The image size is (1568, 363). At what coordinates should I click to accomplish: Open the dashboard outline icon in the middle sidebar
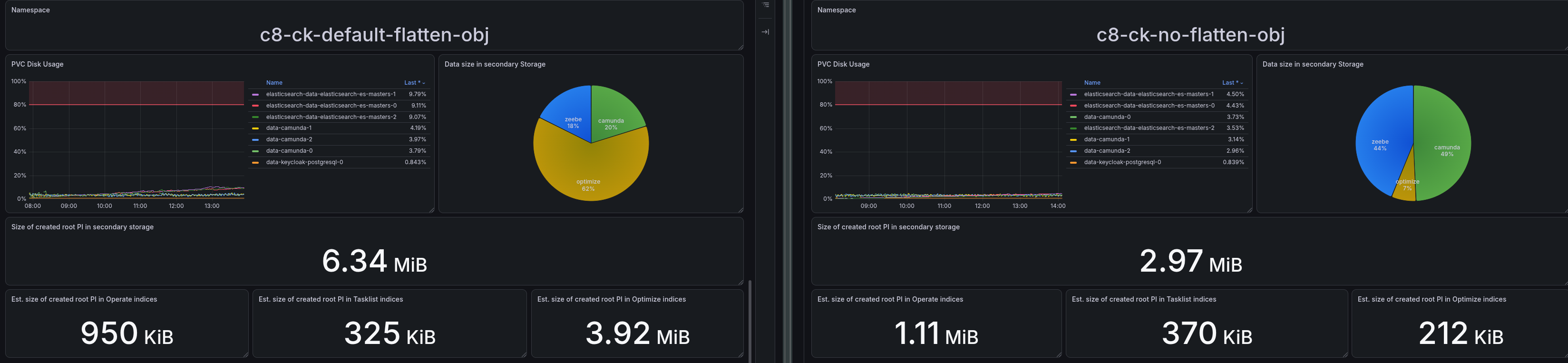point(765,5)
